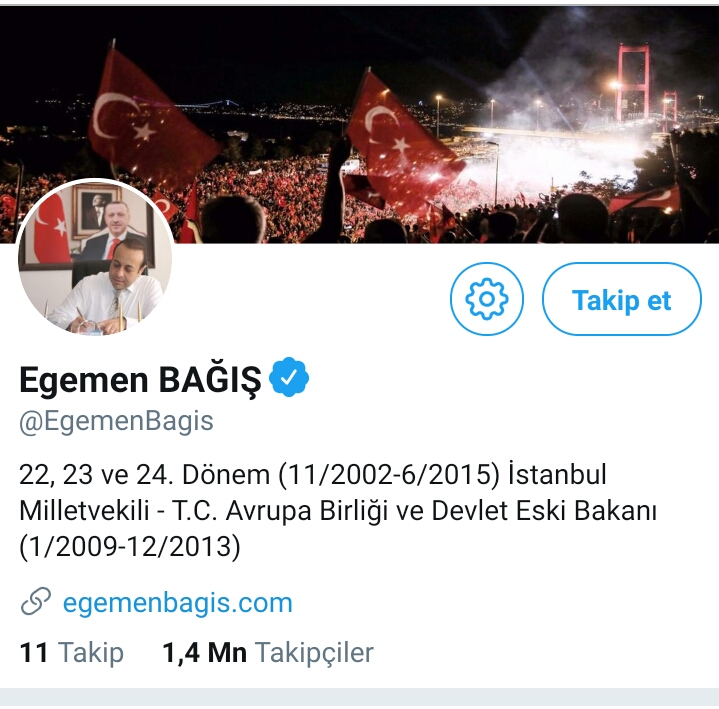The height and width of the screenshot is (709, 719).
Task: Click the Takip label beside 11
Action: (91, 652)
